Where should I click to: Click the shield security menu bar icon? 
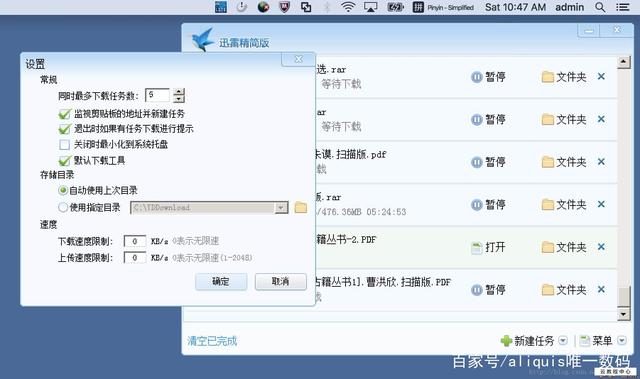284,7
